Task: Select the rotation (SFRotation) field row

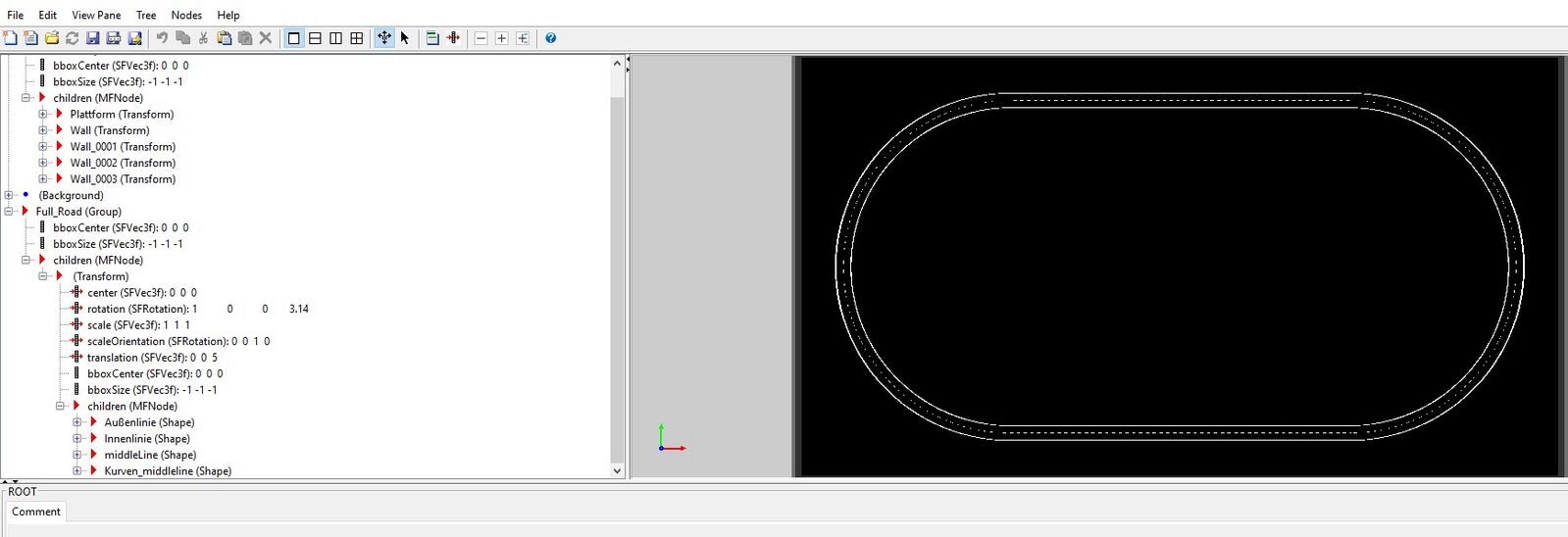Action: coord(137,309)
